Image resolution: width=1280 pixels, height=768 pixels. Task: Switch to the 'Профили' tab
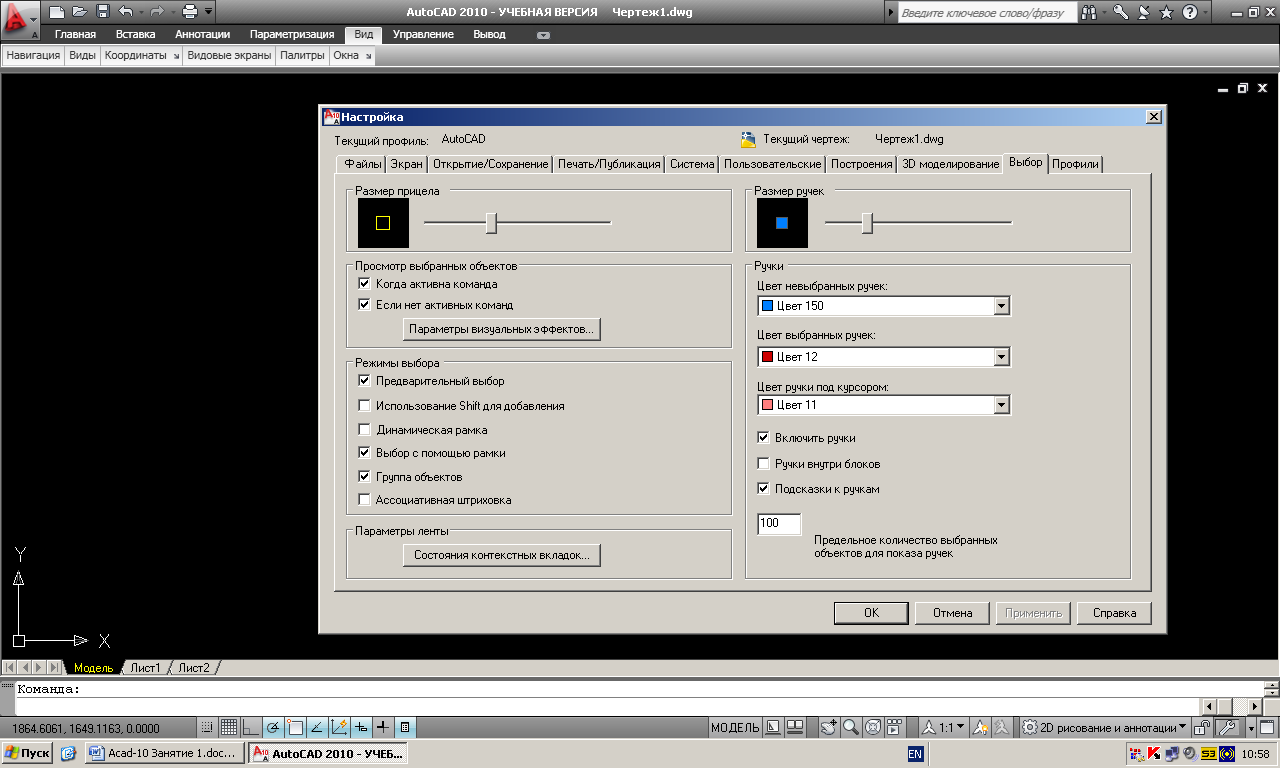1076,164
